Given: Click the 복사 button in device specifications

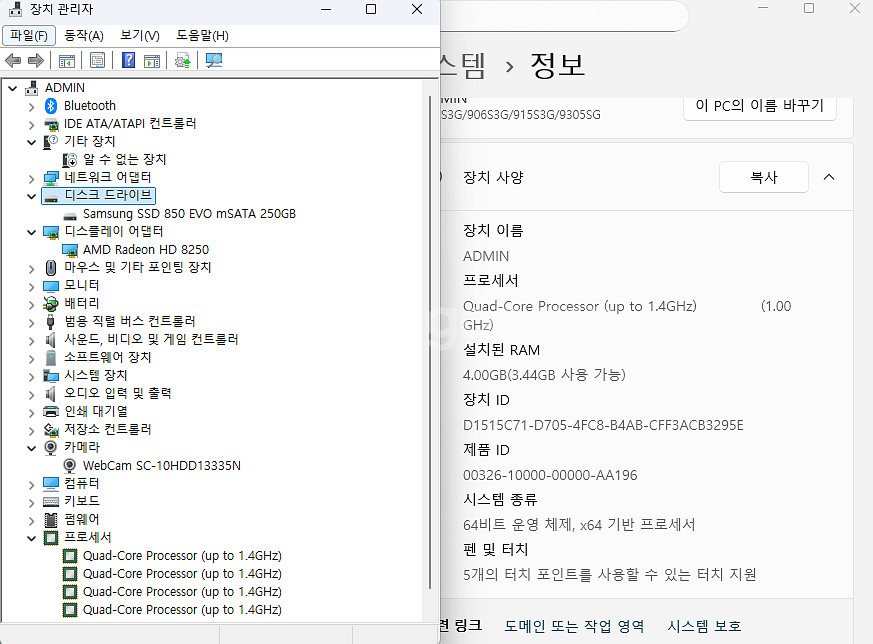Looking at the screenshot, I should [x=763, y=177].
